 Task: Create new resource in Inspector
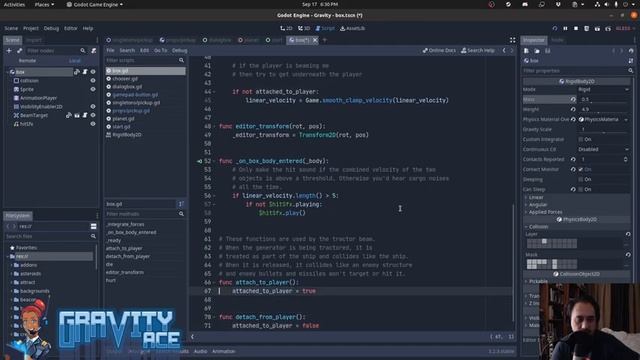click(x=527, y=51)
